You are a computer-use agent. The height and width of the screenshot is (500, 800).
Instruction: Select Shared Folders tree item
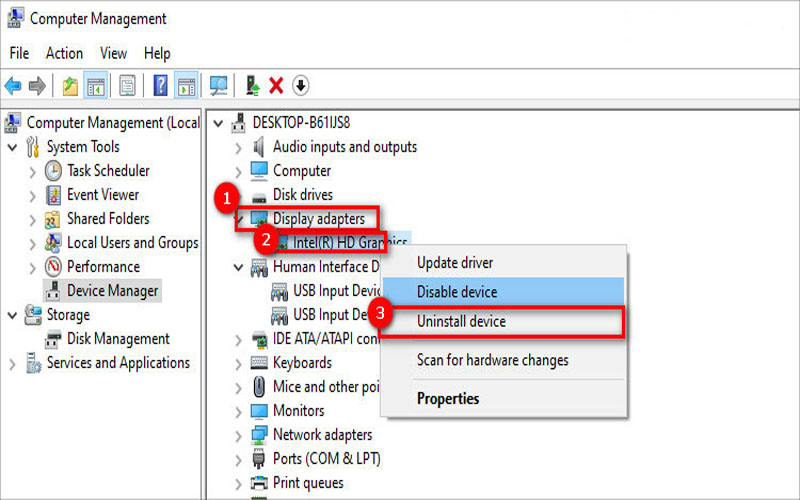[108, 219]
